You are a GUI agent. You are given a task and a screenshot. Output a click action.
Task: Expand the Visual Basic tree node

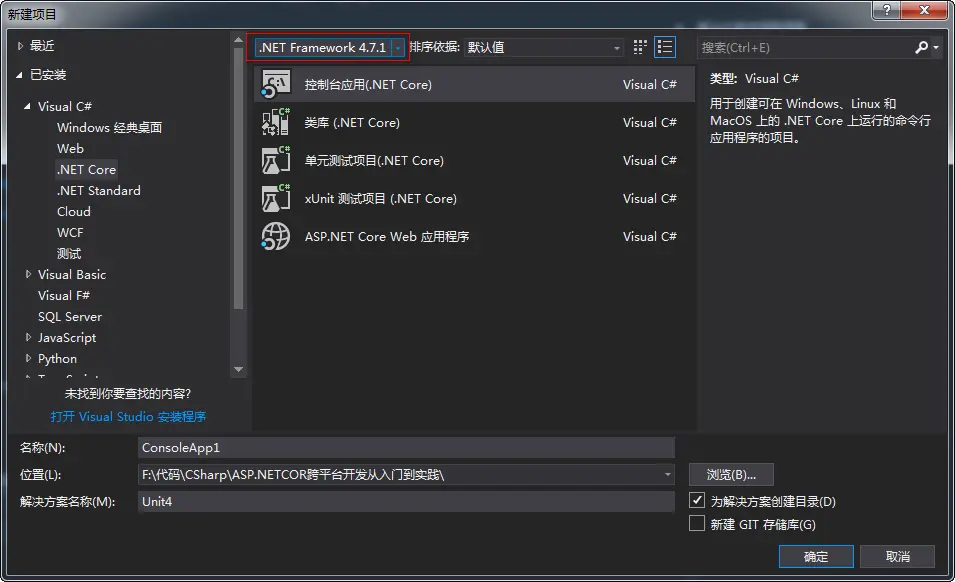click(28, 274)
